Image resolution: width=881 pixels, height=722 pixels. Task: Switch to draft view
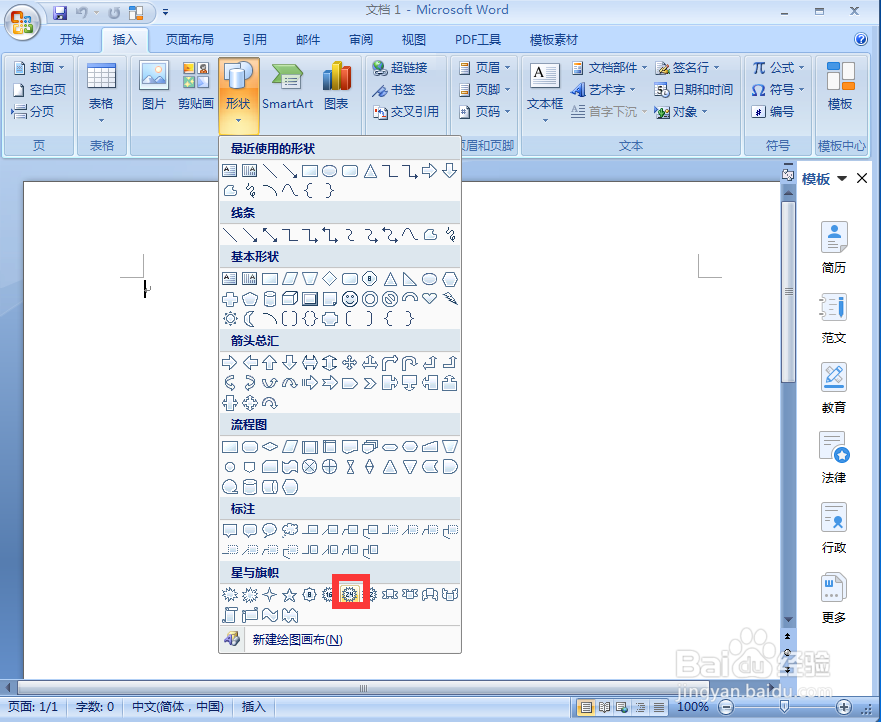(x=659, y=707)
